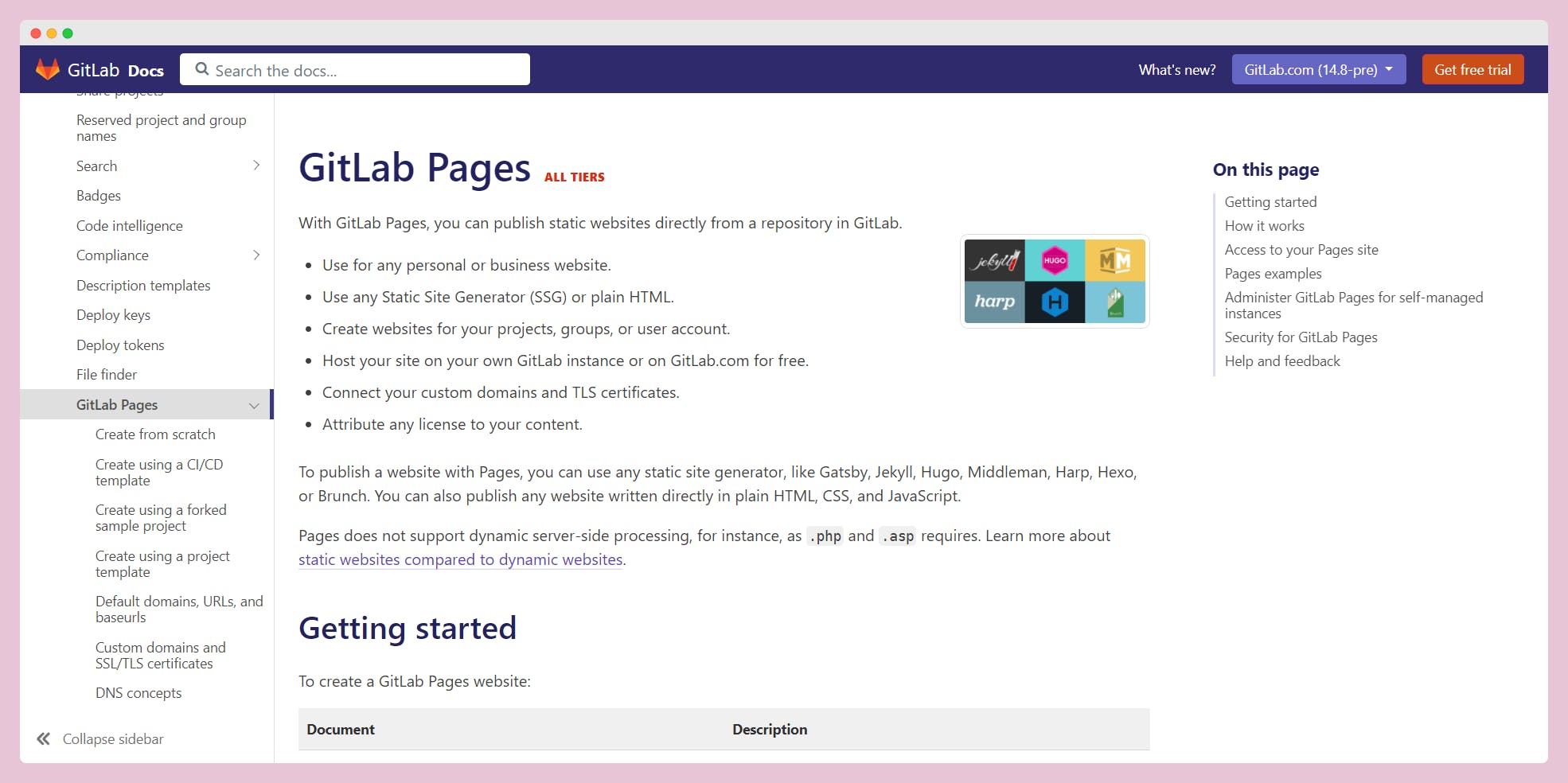Click the Document table column header
Viewport: 1568px width, 783px height.
[x=341, y=730]
